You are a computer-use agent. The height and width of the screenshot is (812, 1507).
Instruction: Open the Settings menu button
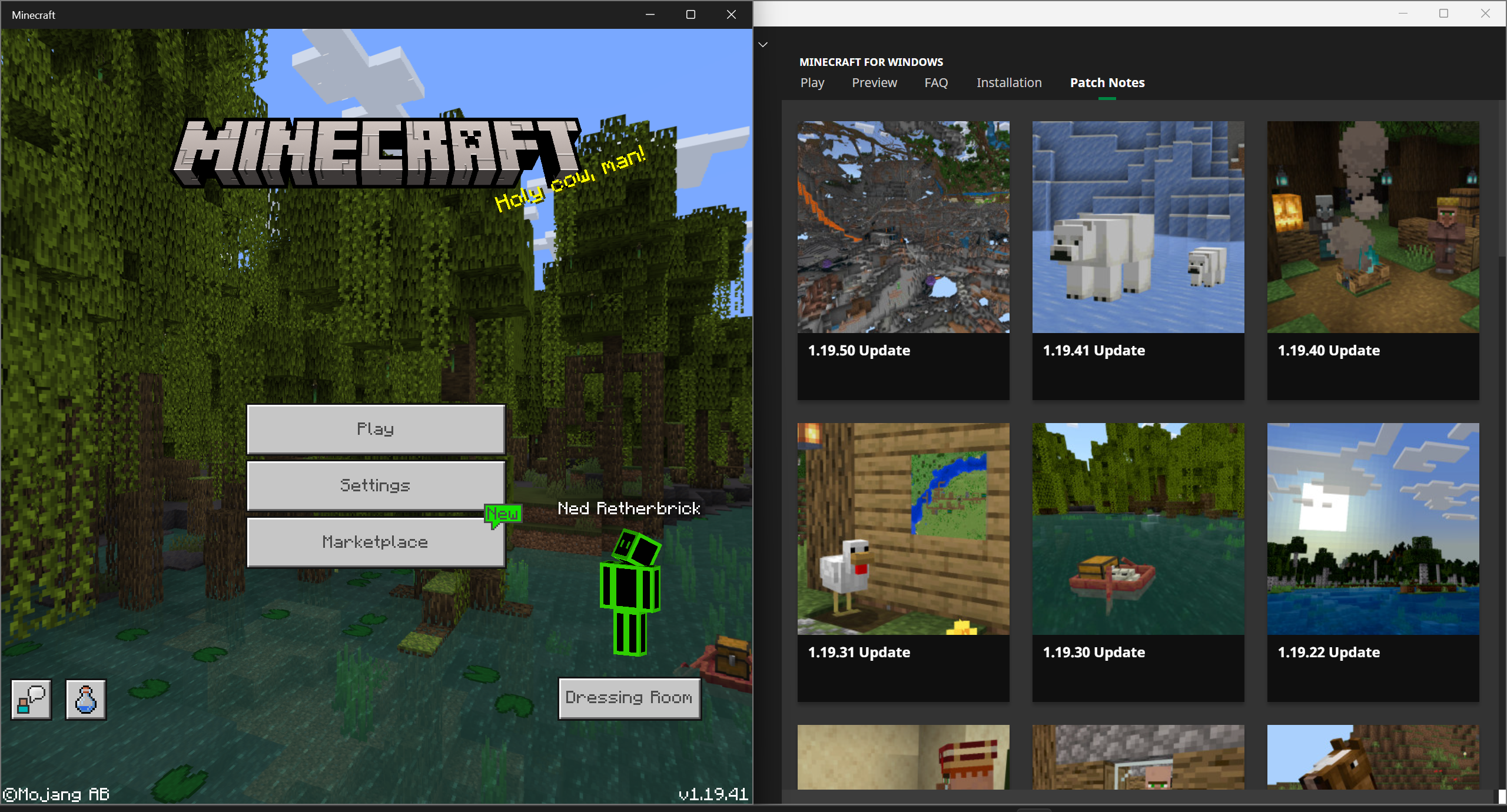(376, 485)
